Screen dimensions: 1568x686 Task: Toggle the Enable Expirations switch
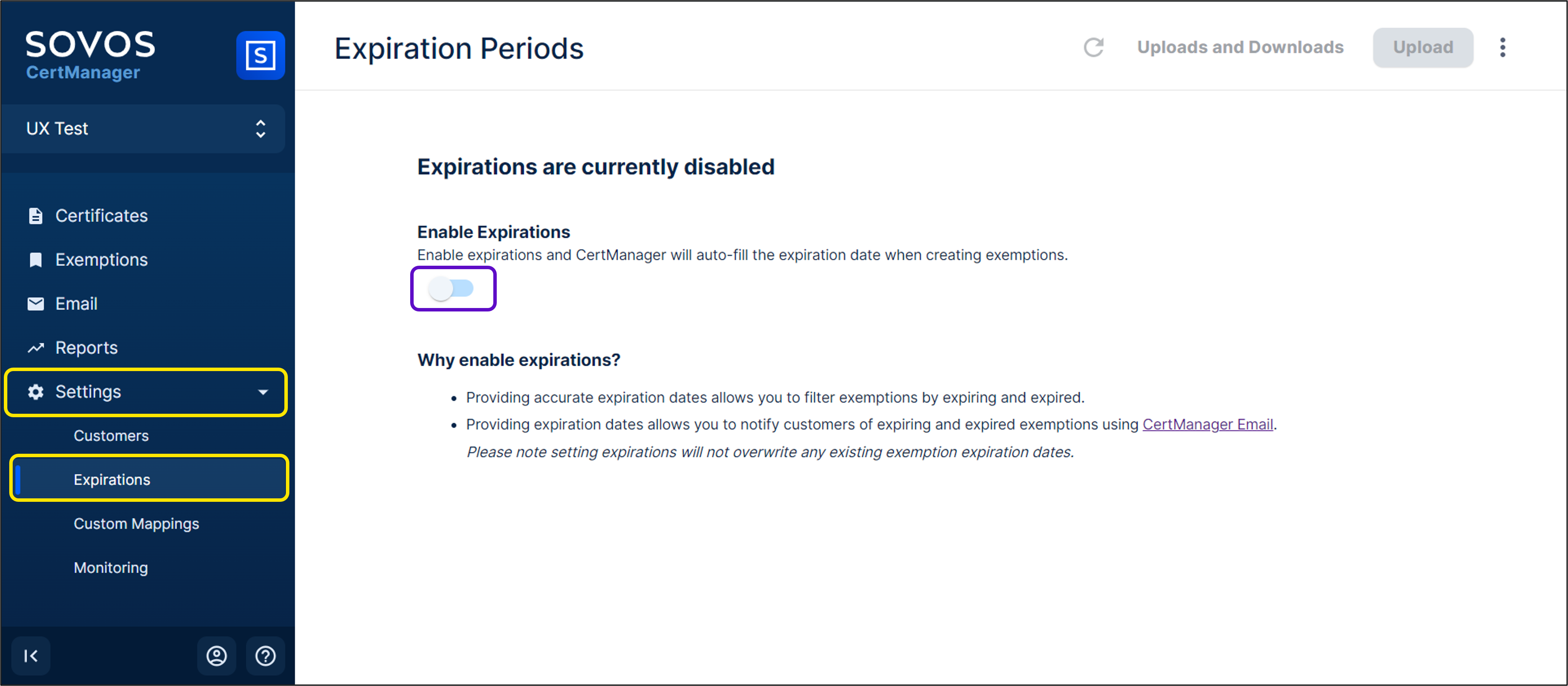pos(452,288)
